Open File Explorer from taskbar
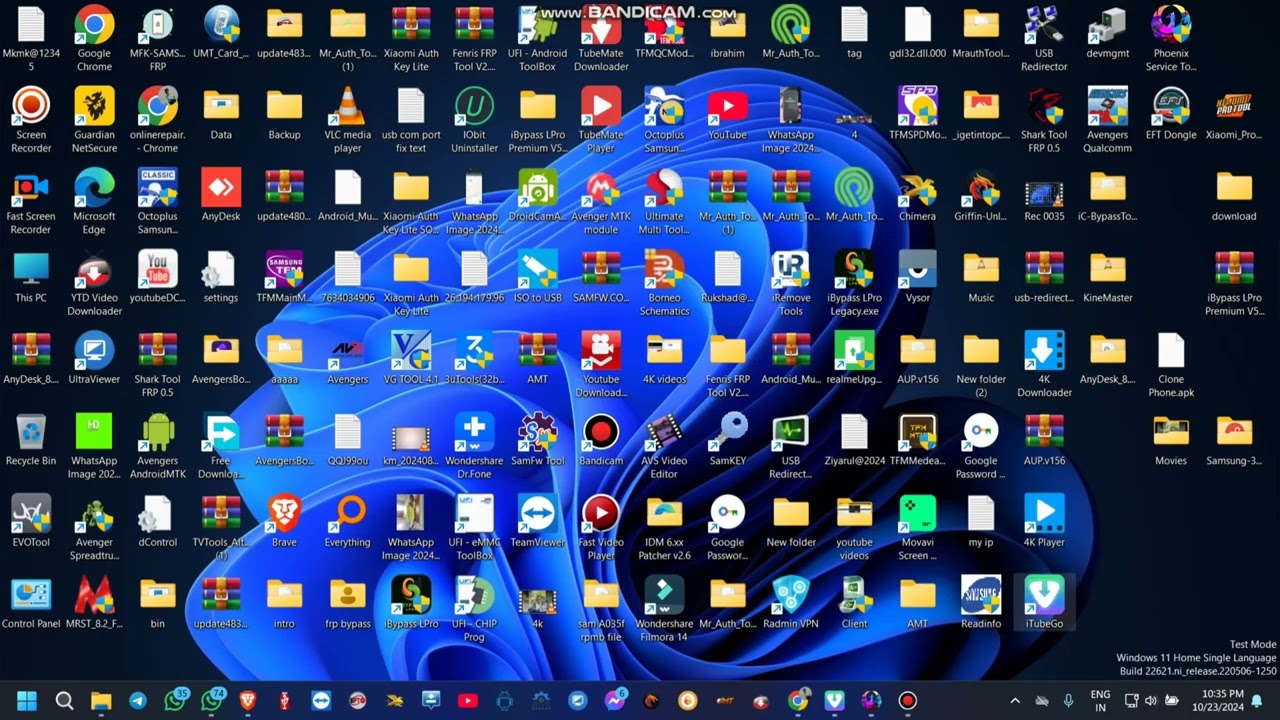The image size is (1280, 720). (x=101, y=701)
